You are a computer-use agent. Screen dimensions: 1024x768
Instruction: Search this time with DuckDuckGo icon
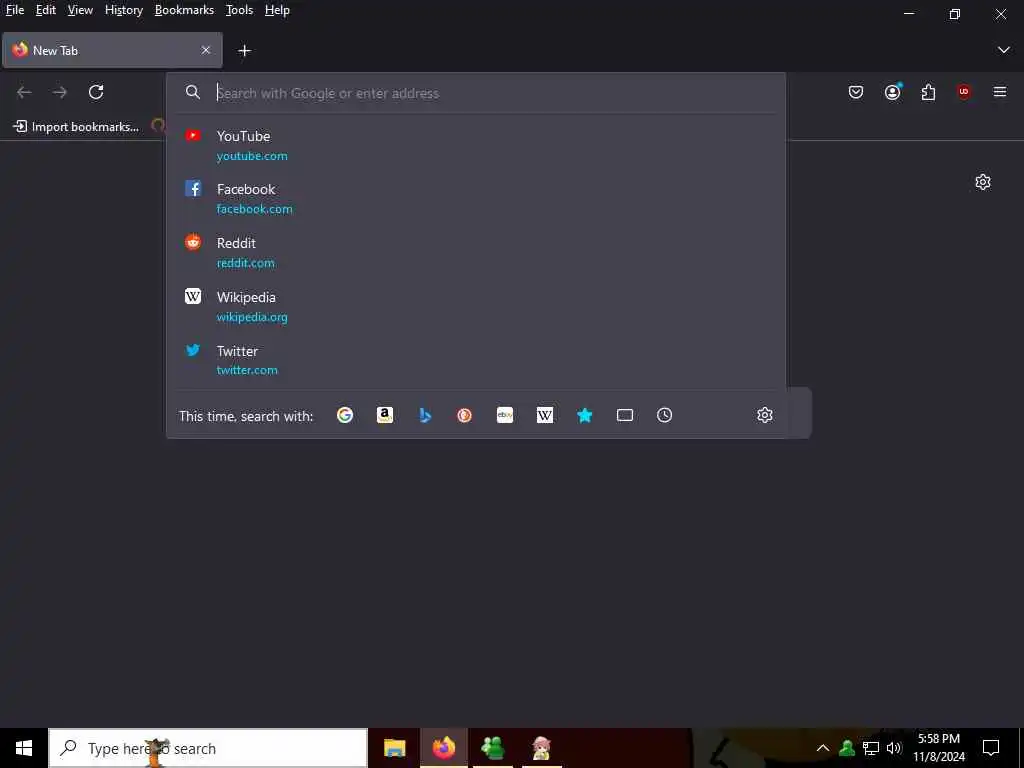tap(464, 415)
